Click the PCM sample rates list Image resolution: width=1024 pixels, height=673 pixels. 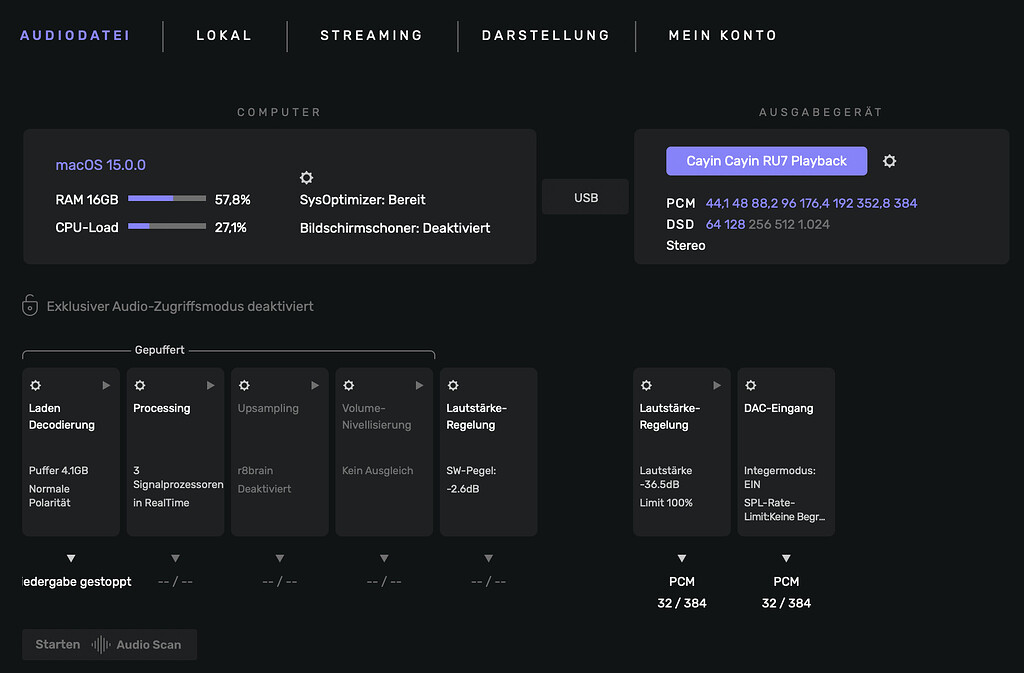(811, 203)
